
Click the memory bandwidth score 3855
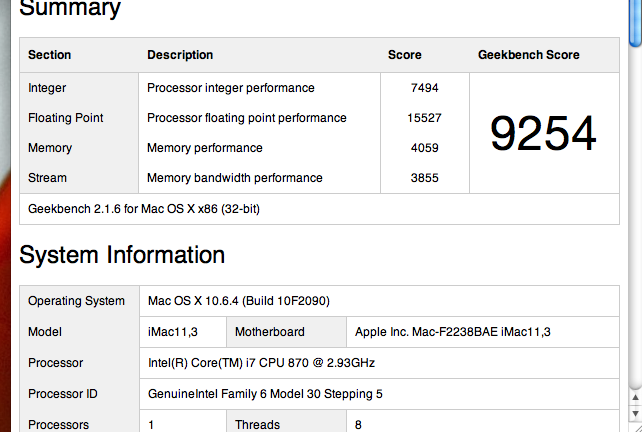[x=425, y=178]
